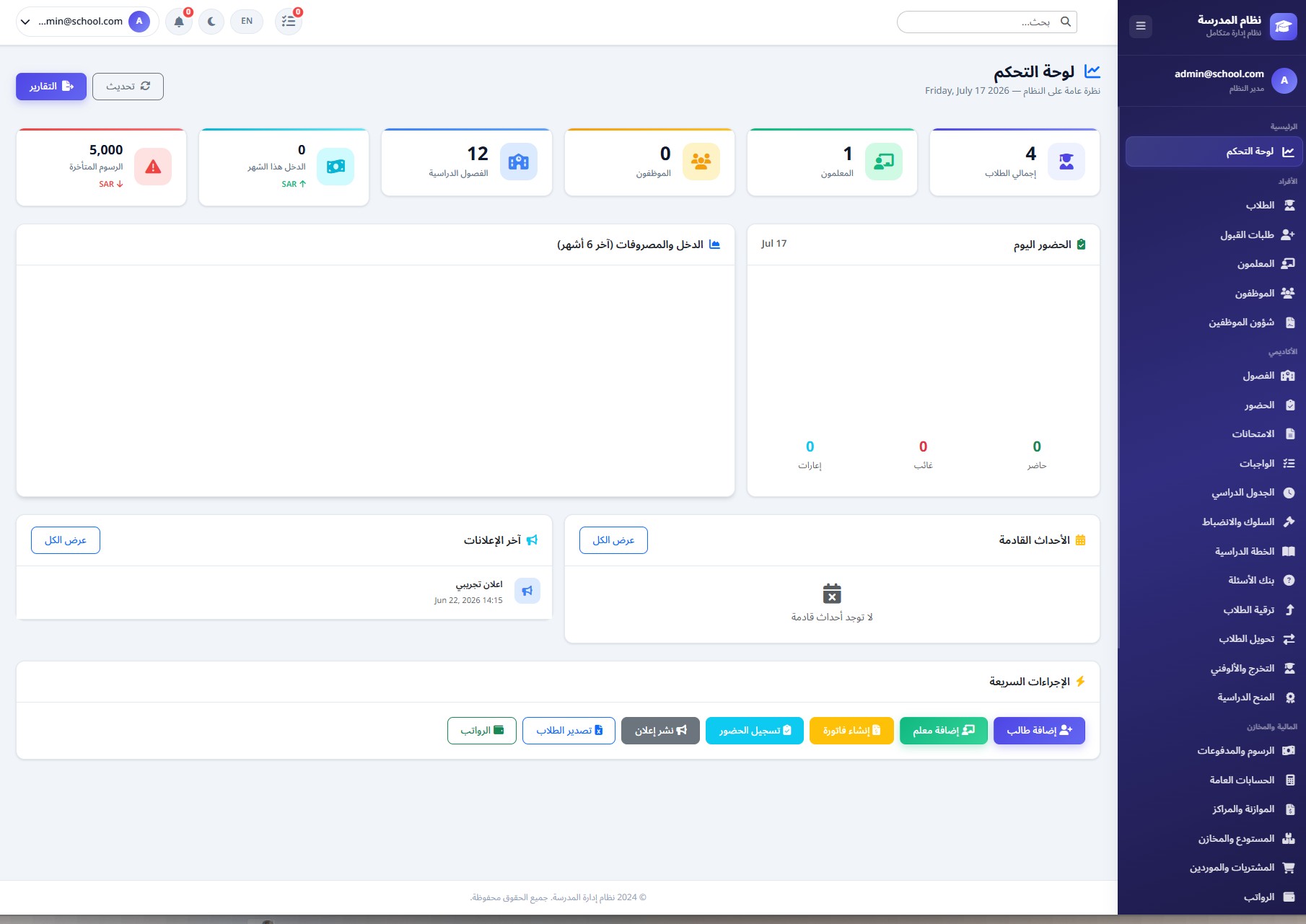Screen dimensions: 1306x924
Task: Click the نشر إعلان quick action
Action: [660, 731]
